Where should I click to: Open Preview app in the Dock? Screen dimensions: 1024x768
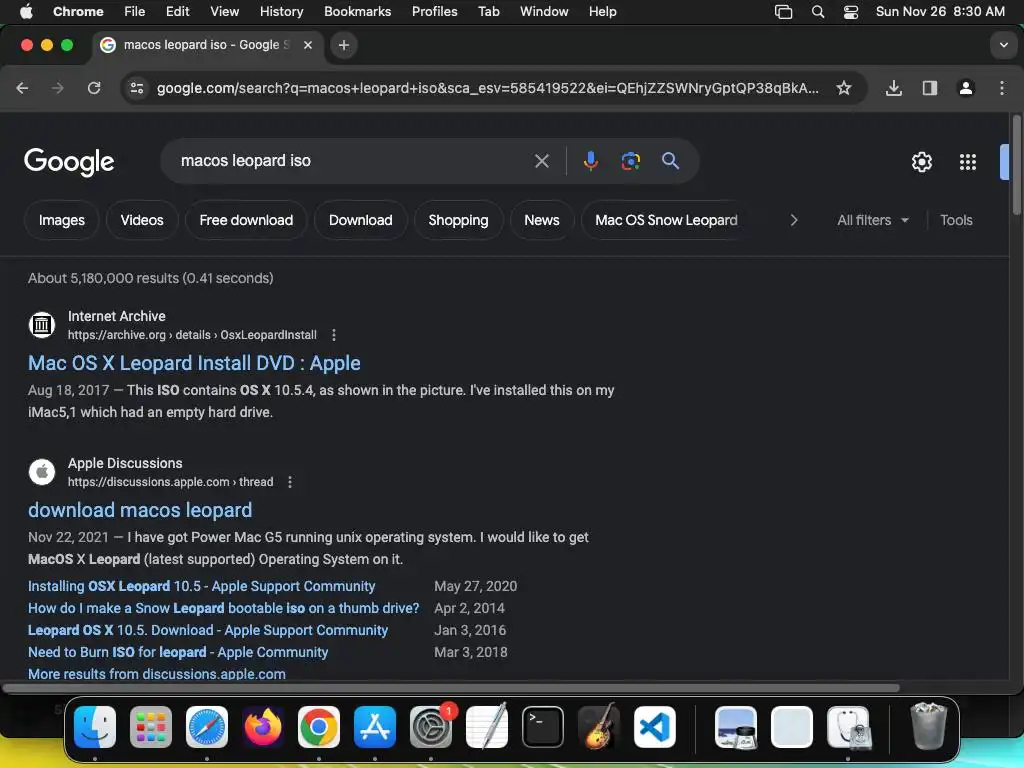pos(736,726)
